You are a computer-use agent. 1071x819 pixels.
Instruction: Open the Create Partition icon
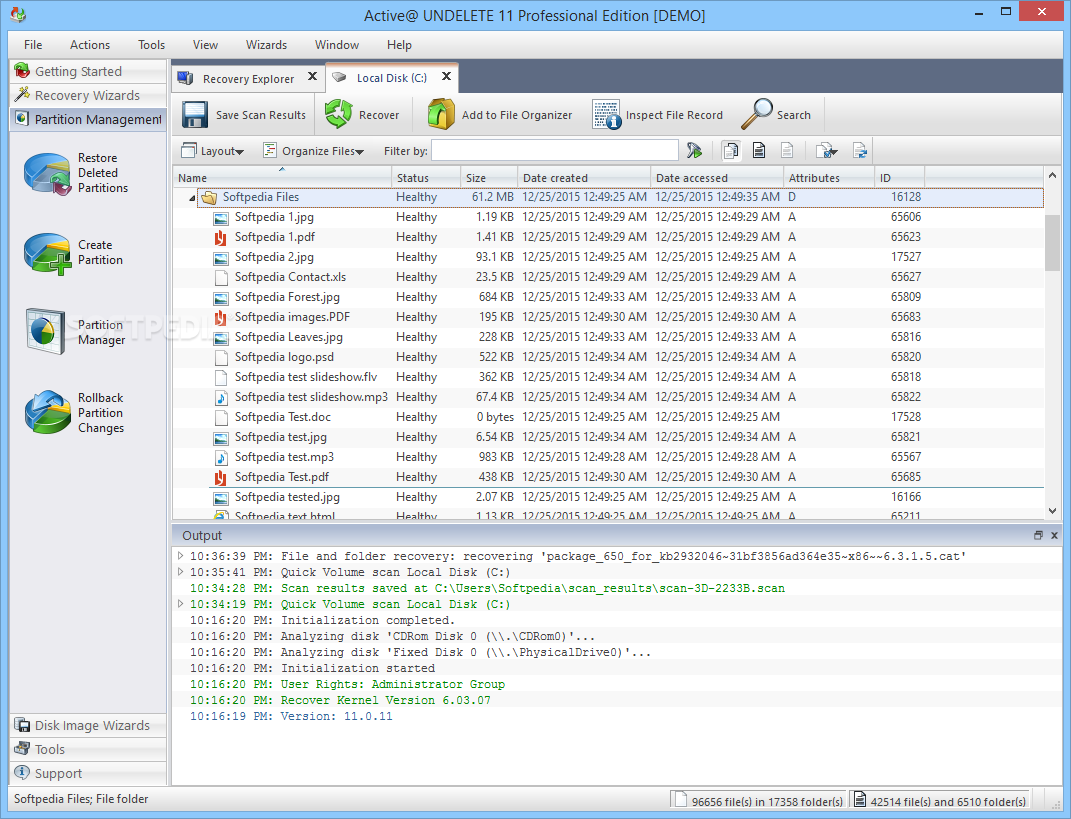pyautogui.click(x=47, y=254)
